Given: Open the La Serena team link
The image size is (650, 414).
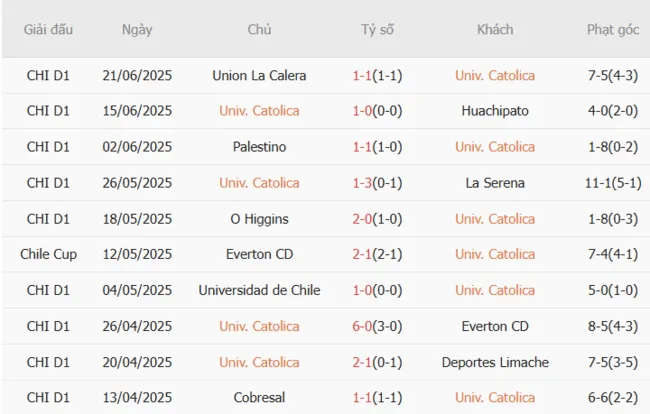Looking at the screenshot, I should tap(495, 183).
